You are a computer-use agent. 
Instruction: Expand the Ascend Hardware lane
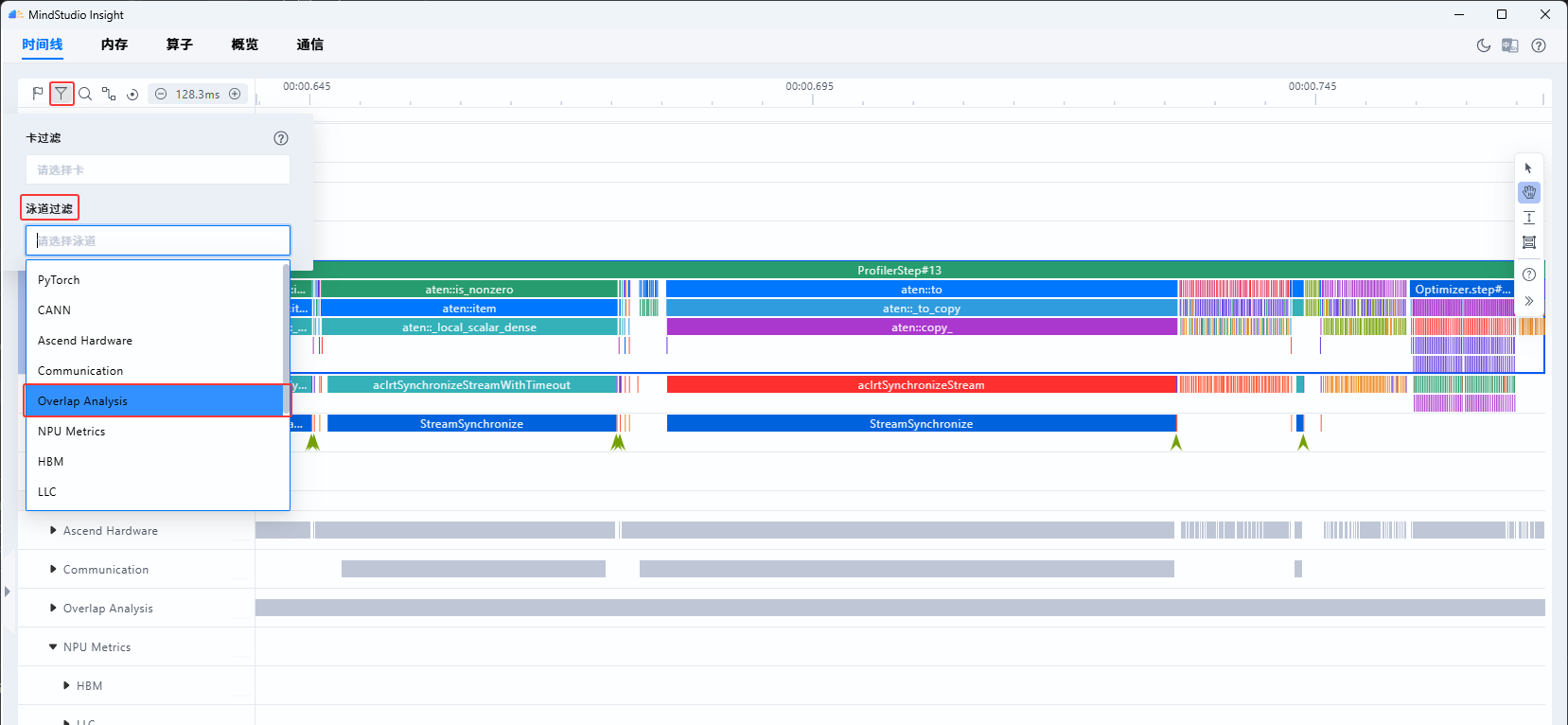tap(54, 531)
